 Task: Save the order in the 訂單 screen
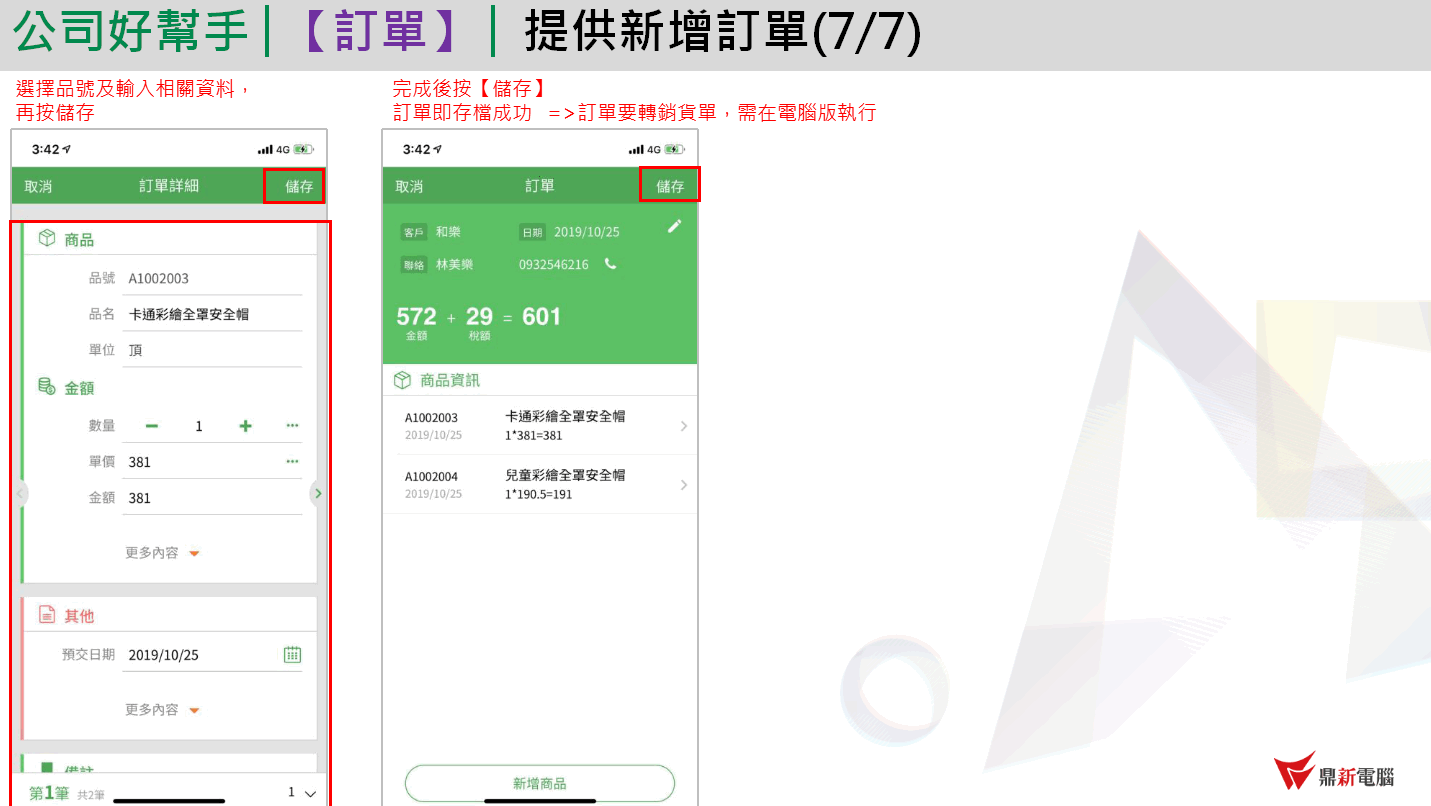[x=670, y=186]
